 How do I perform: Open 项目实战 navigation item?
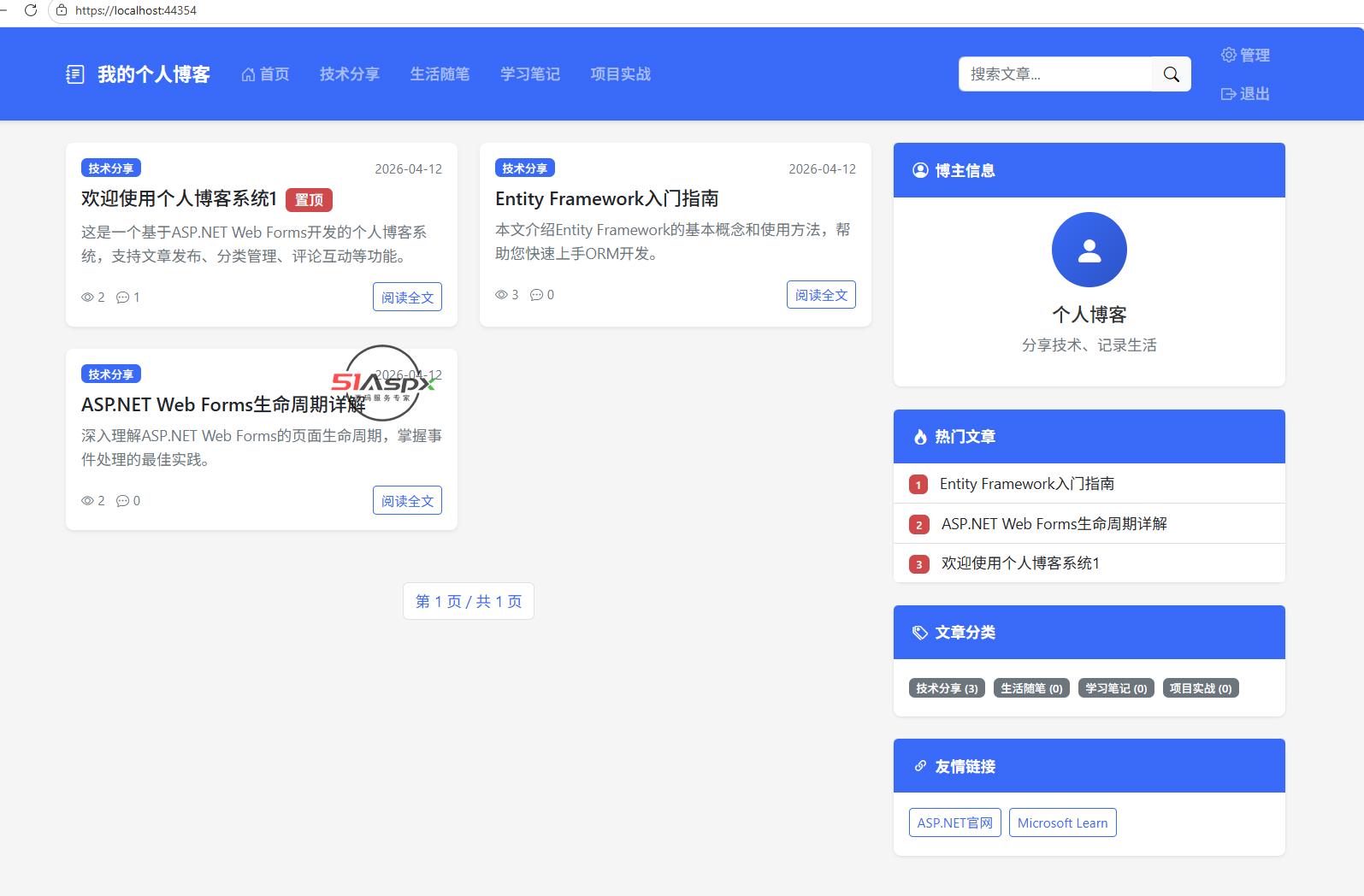[x=621, y=74]
